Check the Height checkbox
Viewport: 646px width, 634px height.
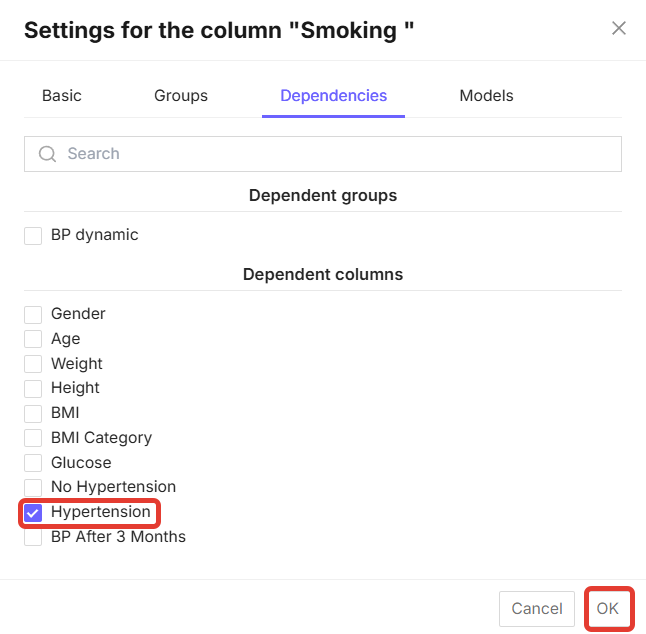coord(34,388)
